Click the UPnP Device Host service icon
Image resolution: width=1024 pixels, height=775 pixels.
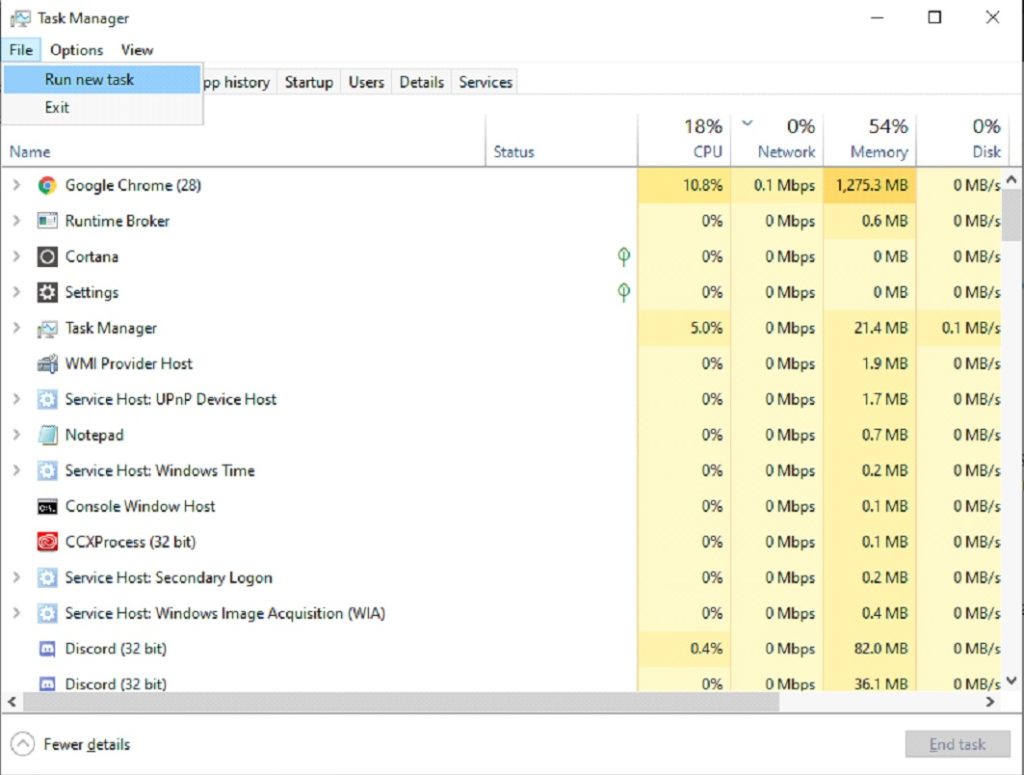click(x=47, y=399)
